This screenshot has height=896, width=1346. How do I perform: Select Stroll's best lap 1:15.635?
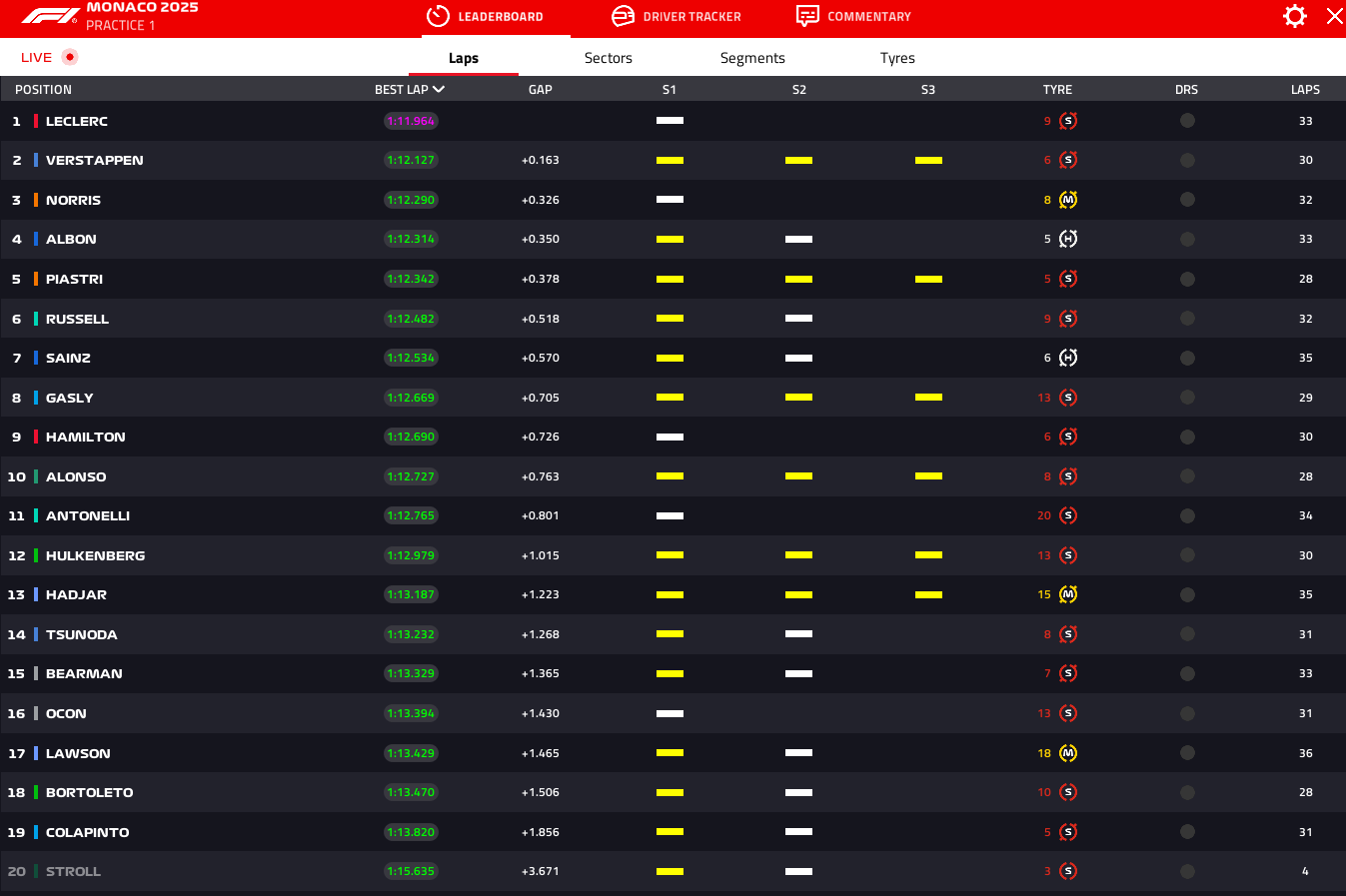411,871
